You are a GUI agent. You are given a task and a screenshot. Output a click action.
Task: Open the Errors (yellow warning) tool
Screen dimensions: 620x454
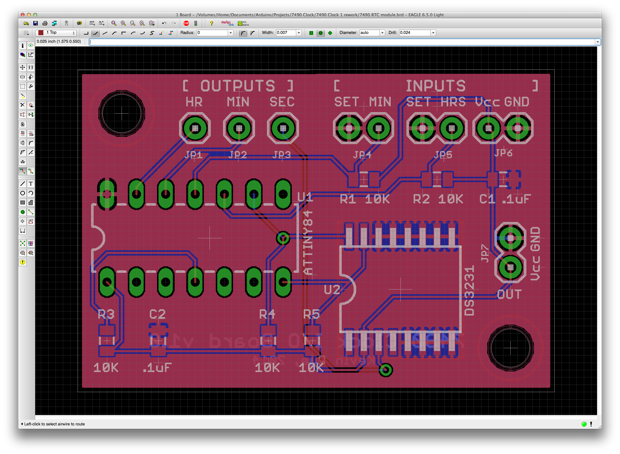click(23, 262)
